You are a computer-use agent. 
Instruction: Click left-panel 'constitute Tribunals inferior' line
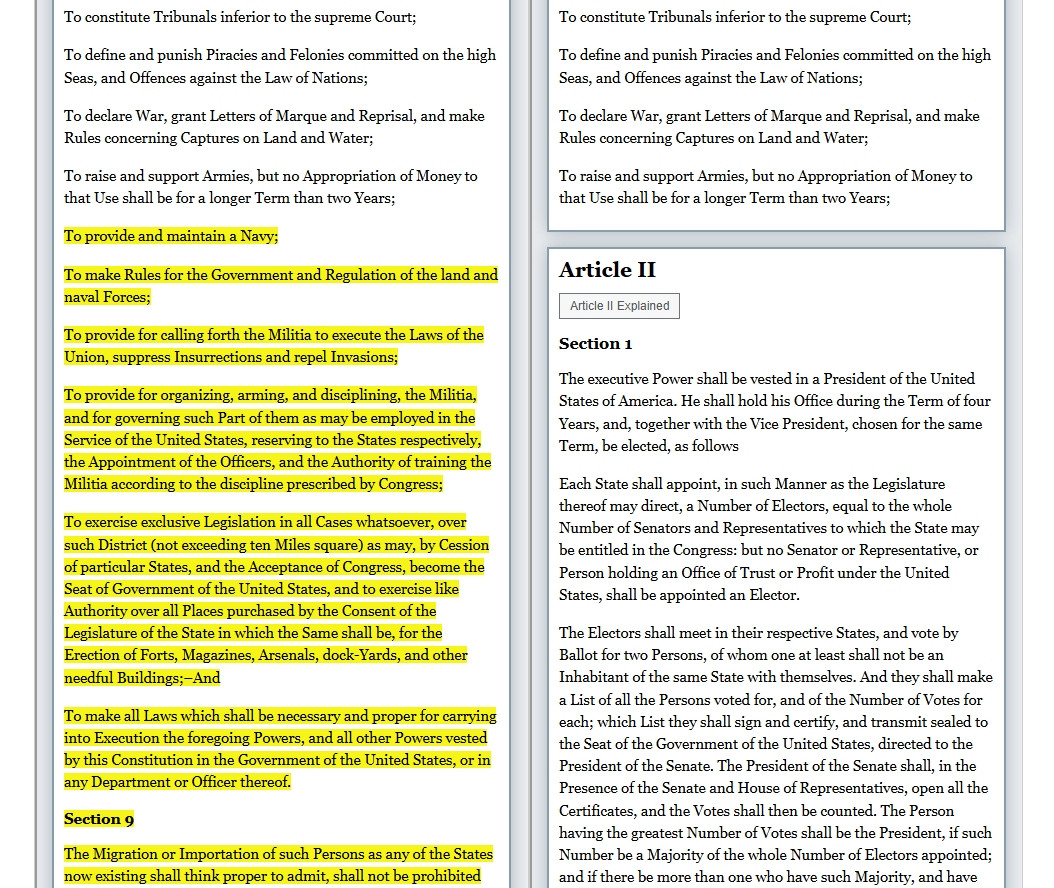tap(240, 17)
